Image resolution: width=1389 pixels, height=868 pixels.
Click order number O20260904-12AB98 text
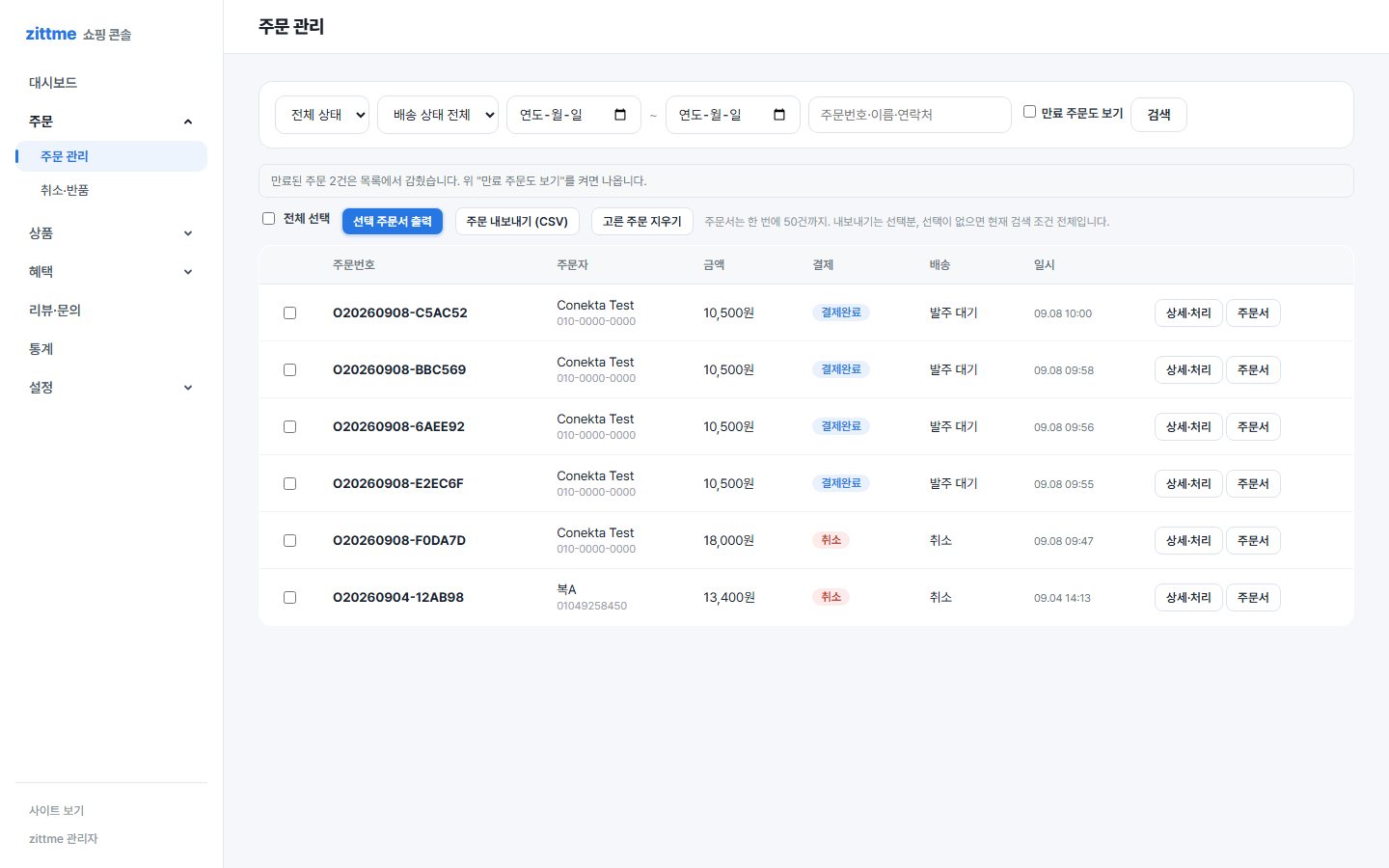(398, 598)
